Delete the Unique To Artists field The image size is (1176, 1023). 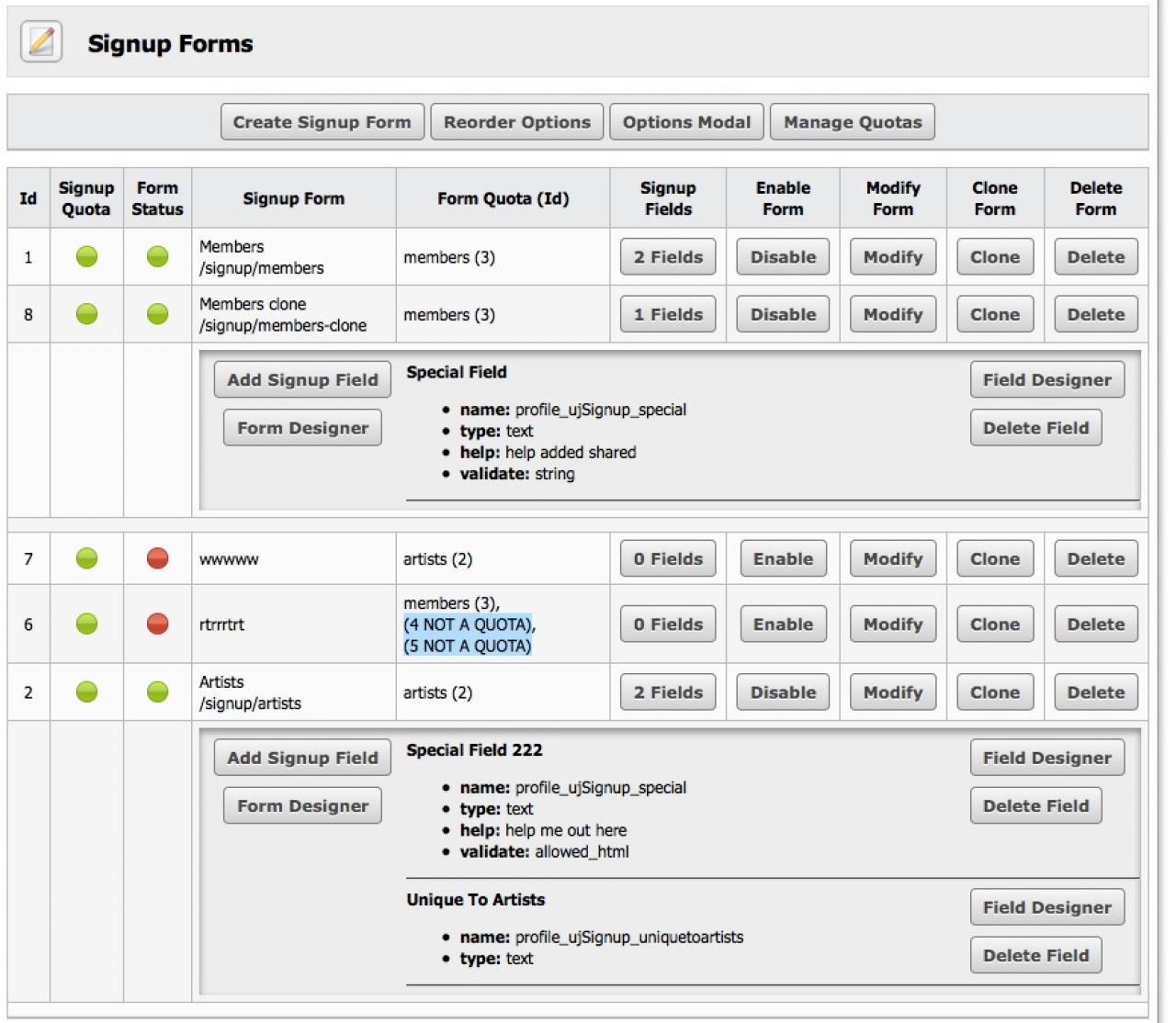pos(1035,955)
